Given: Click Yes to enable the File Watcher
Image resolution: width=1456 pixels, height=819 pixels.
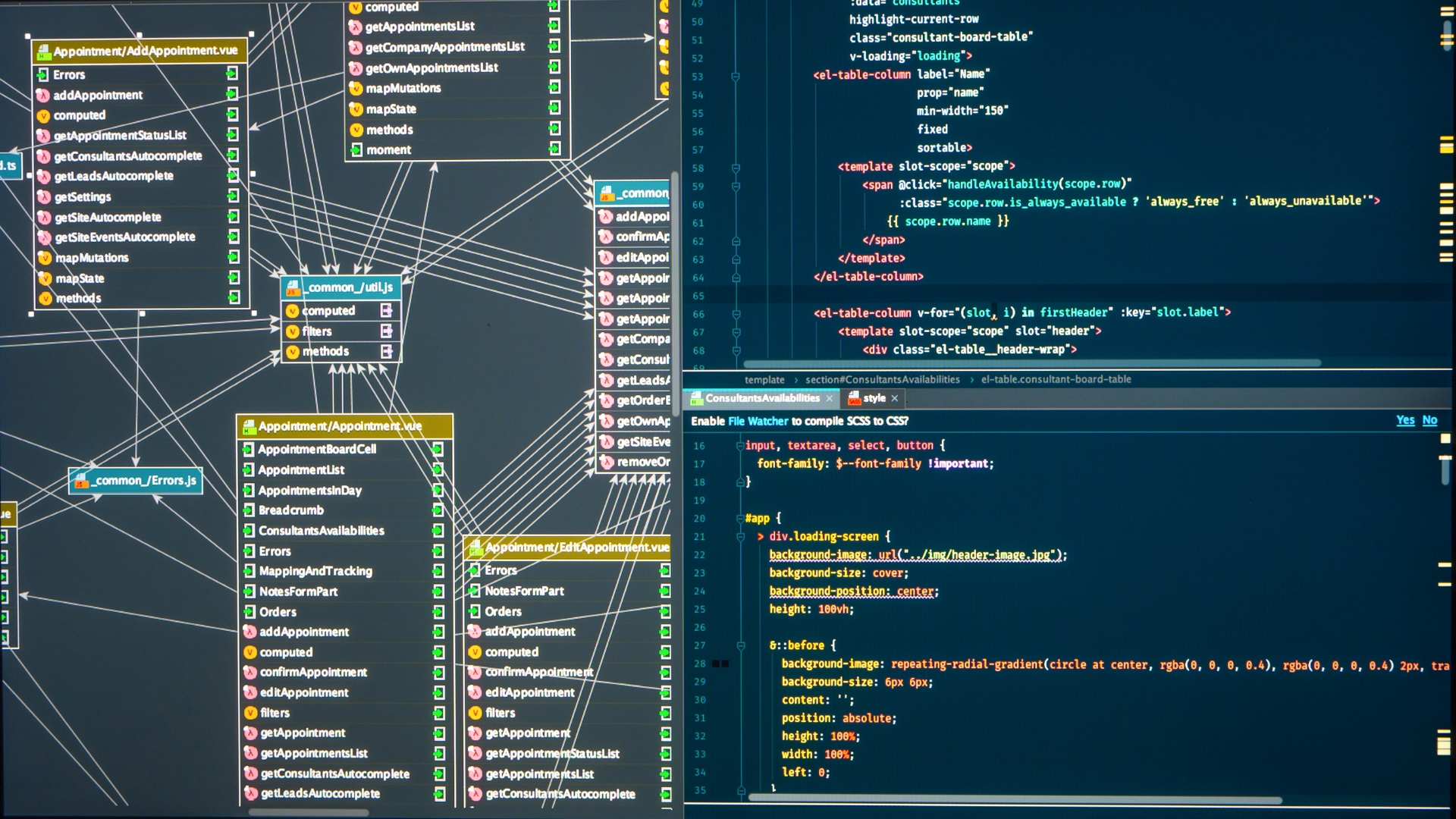Looking at the screenshot, I should (x=1405, y=420).
